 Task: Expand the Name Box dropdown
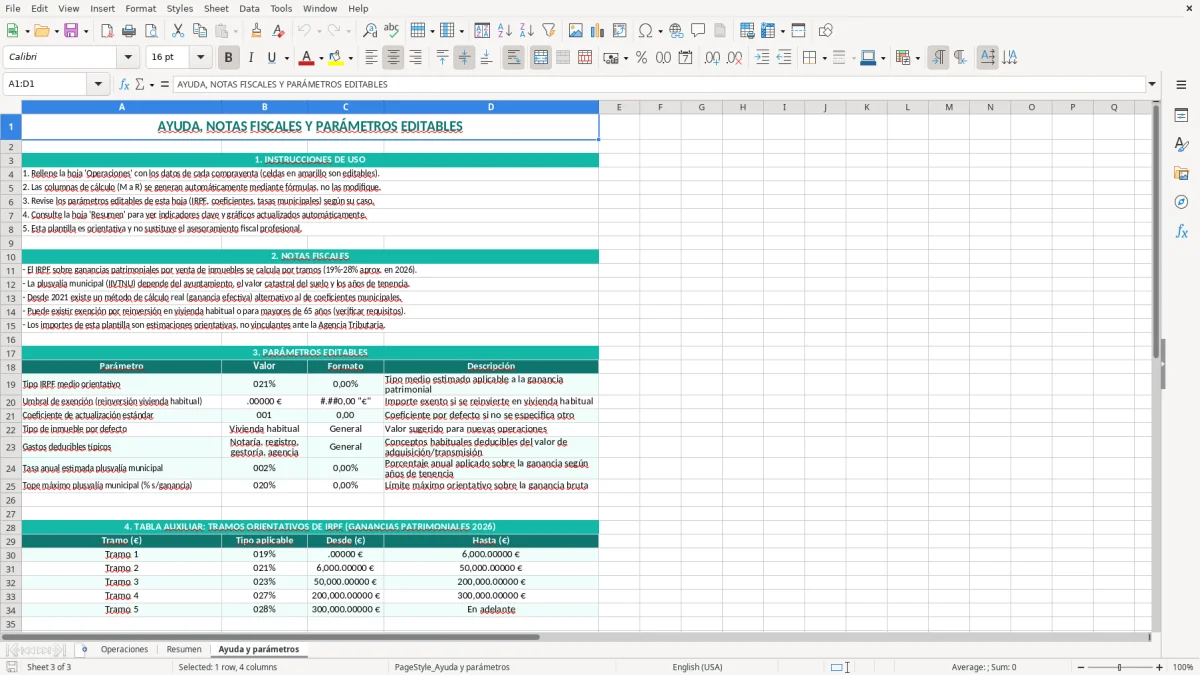98,84
